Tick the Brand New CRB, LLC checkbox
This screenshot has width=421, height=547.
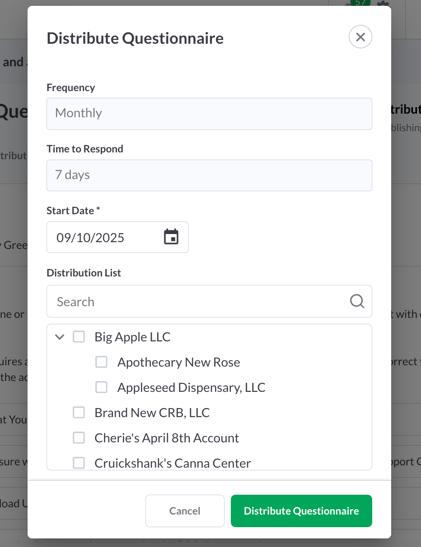(79, 412)
